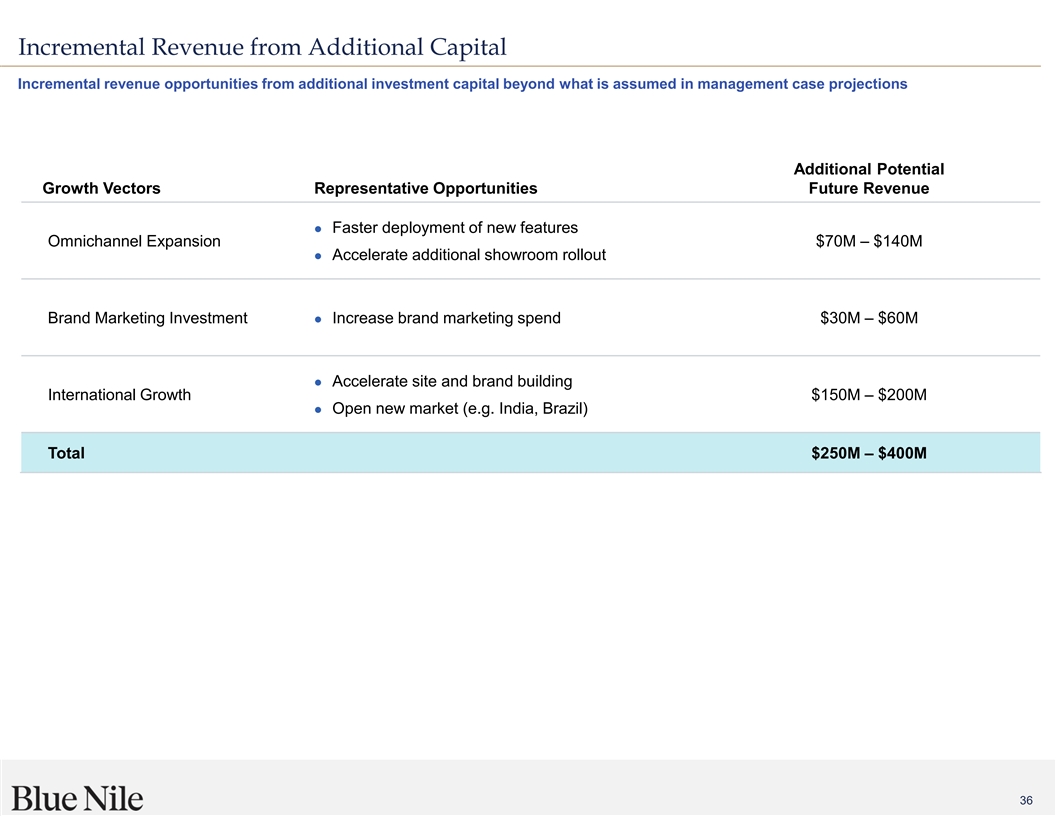
Task: Click the Blue Nile logo
Action: [78, 797]
